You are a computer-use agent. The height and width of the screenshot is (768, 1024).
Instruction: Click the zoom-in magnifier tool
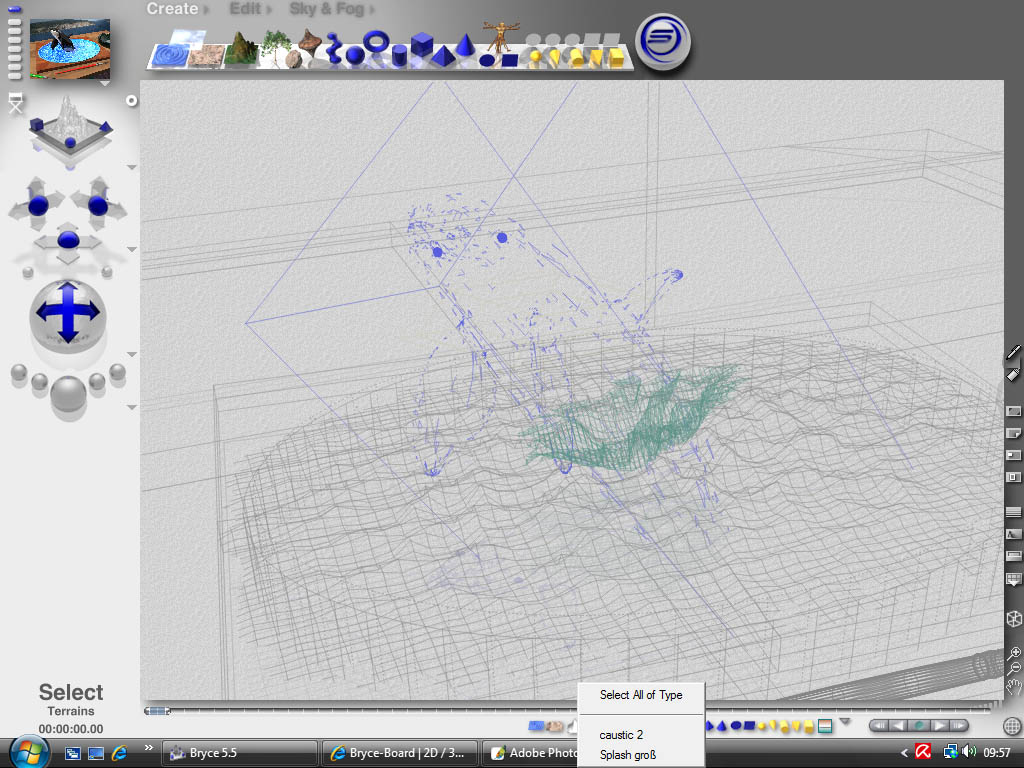click(x=1014, y=653)
